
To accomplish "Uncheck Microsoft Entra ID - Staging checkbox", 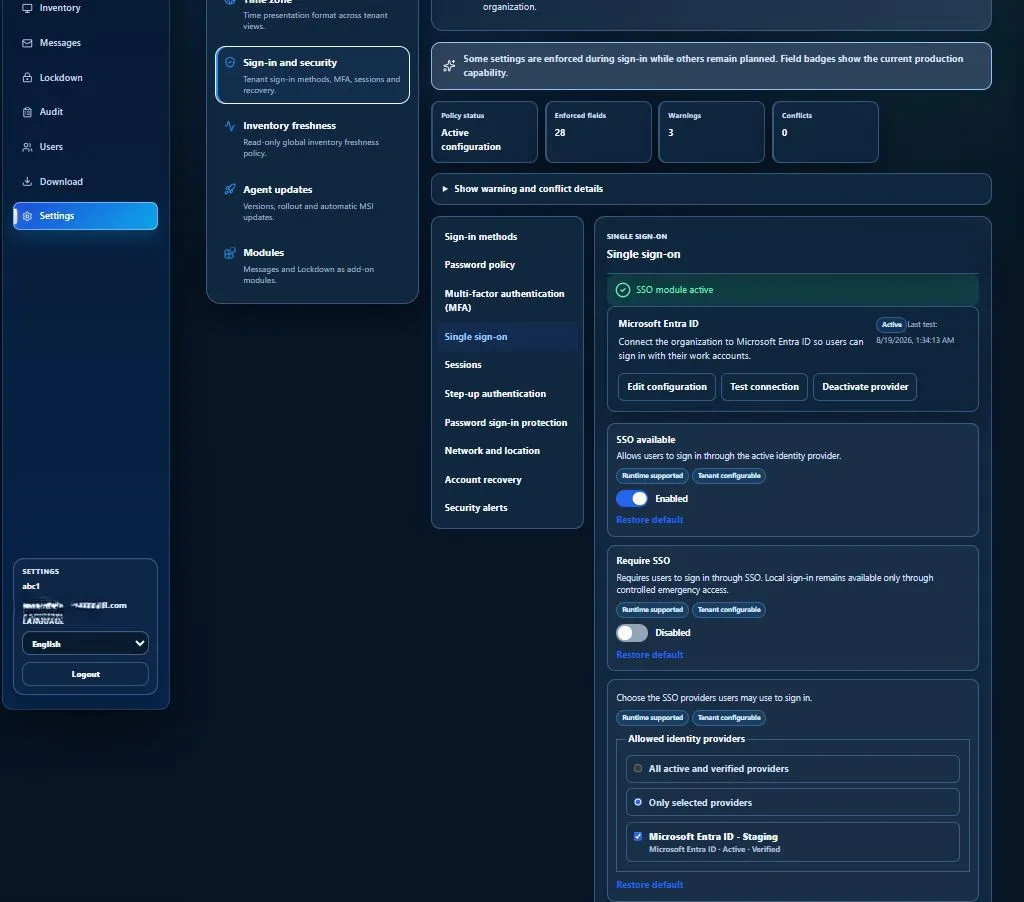I will coord(638,836).
